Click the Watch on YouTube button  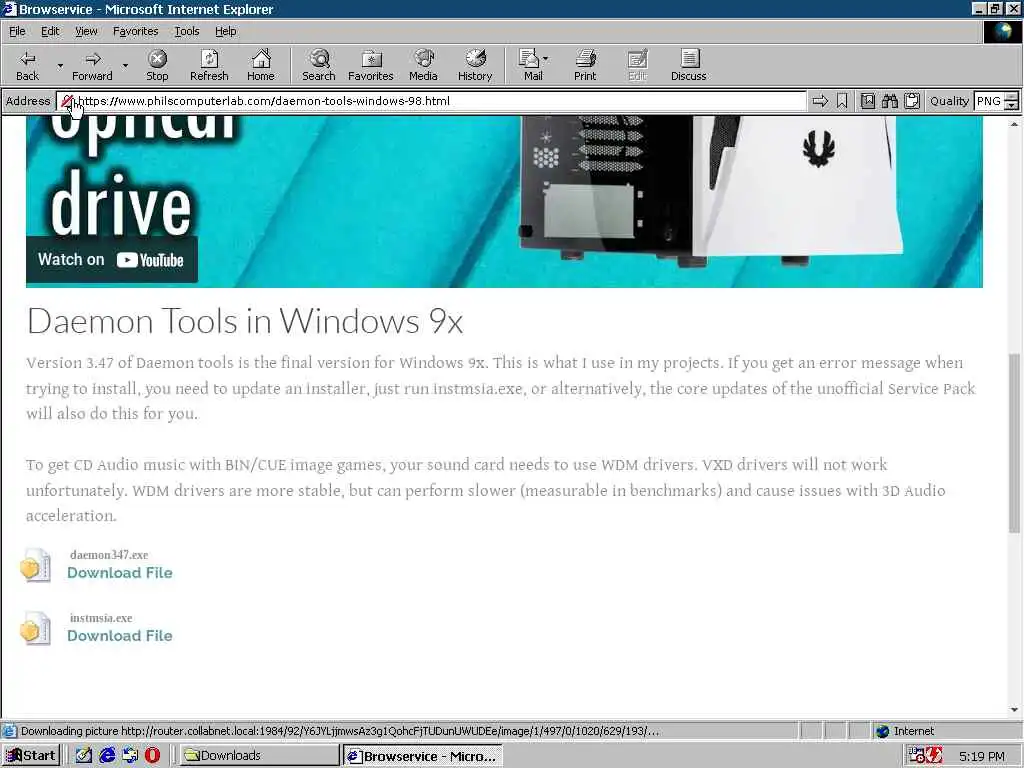(x=111, y=260)
